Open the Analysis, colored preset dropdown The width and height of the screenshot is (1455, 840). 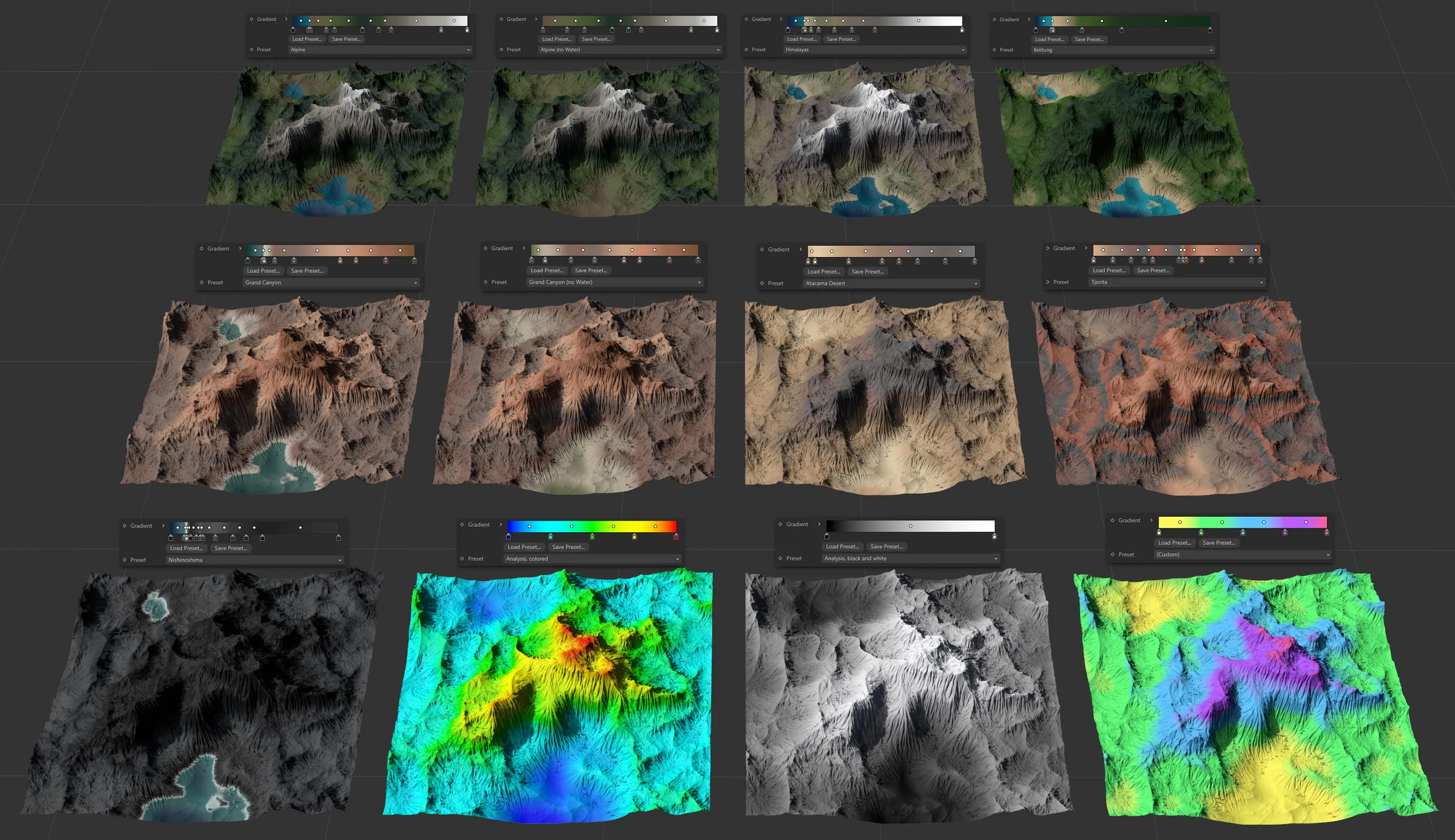coord(592,559)
